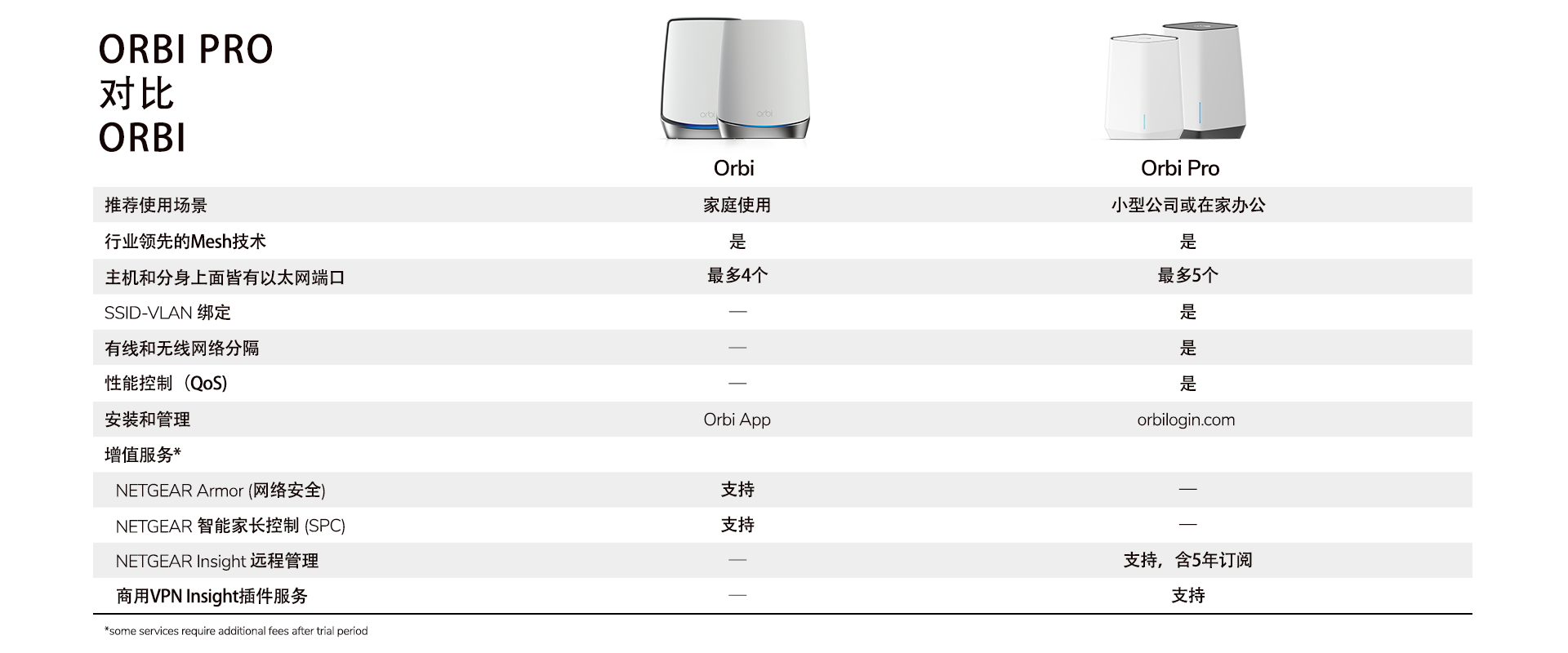1568x653 pixels.
Task: Click the 行业领先的Mesh技术 row label
Action: pyautogui.click(x=185, y=242)
